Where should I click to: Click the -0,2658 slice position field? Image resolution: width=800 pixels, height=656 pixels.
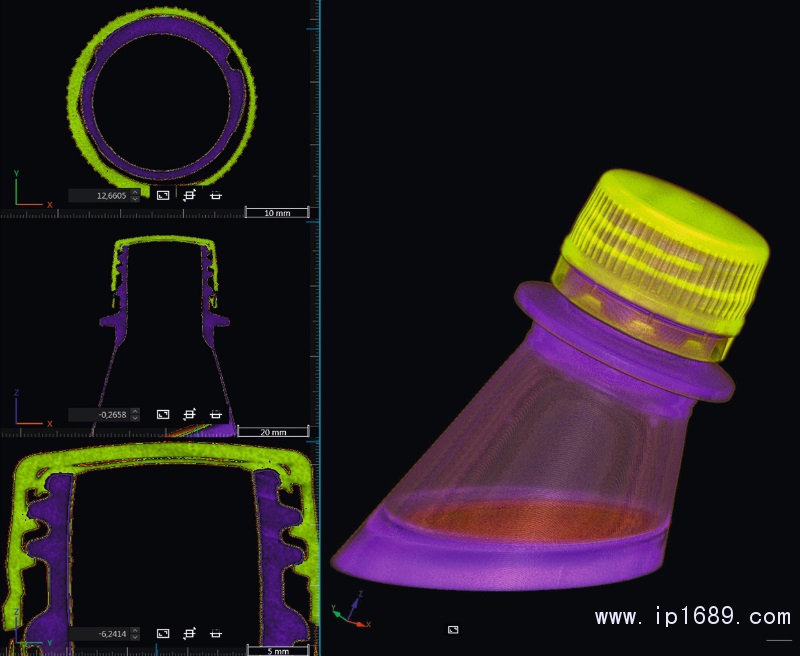point(100,414)
